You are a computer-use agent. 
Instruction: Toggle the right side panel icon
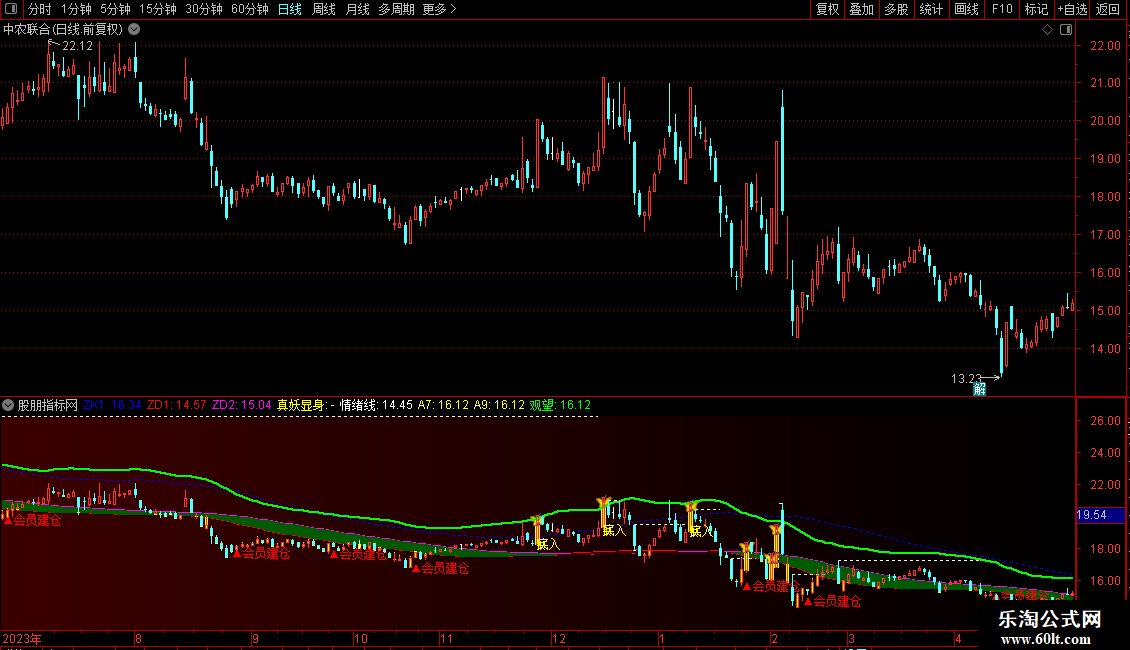coord(1066,30)
